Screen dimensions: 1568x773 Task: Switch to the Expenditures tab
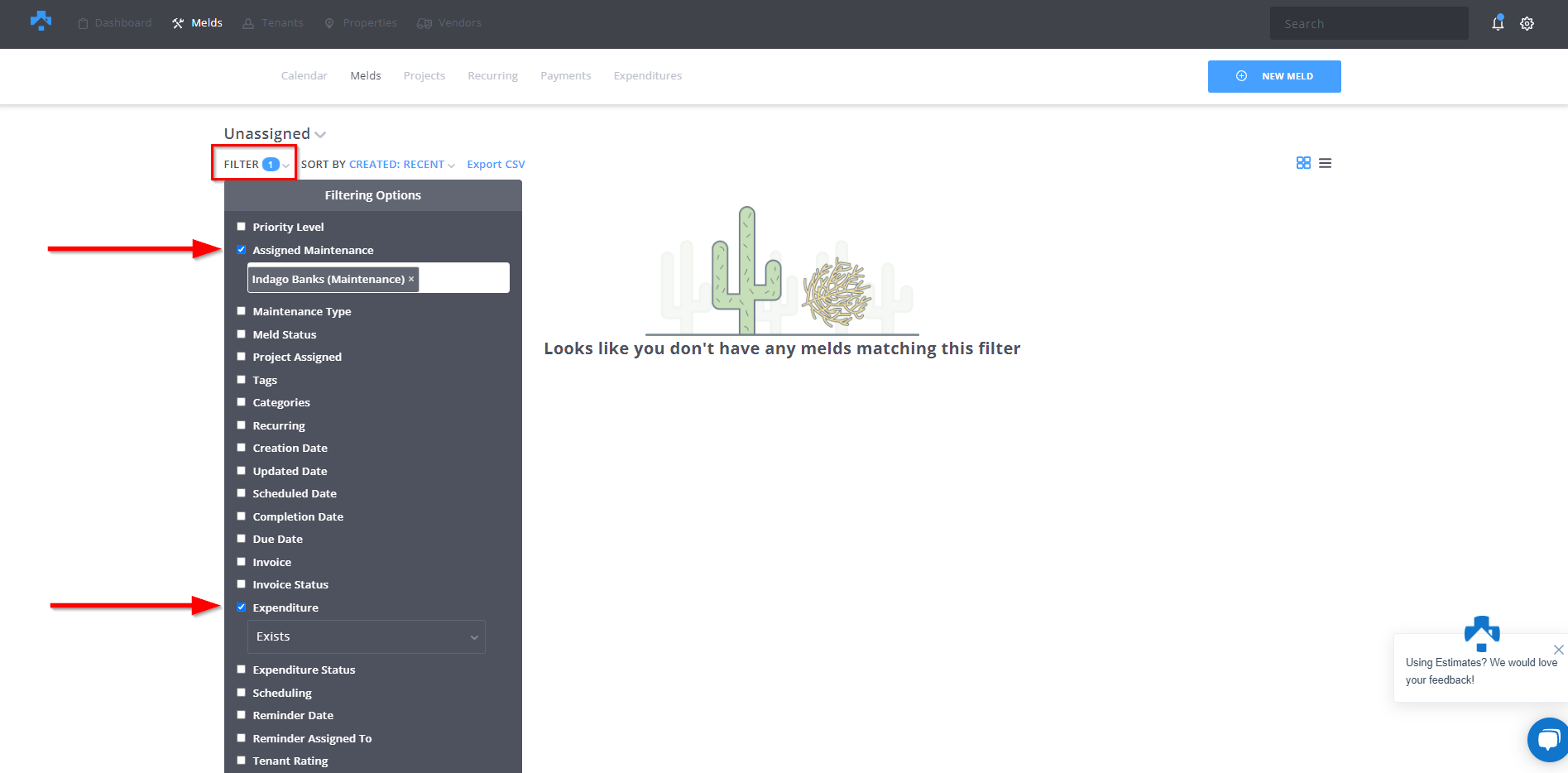click(648, 75)
